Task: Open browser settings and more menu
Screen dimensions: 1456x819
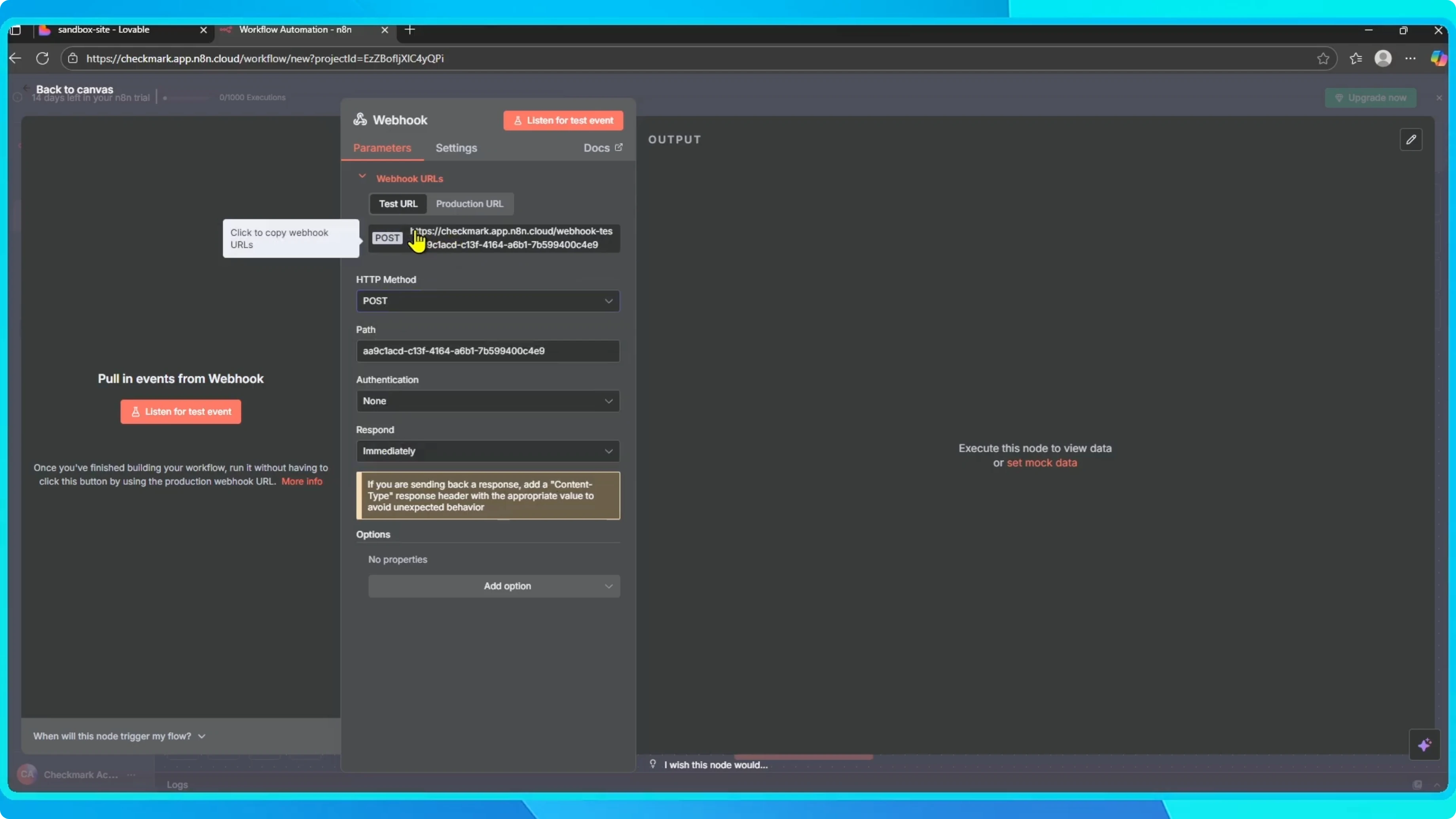Action: pyautogui.click(x=1410, y=58)
